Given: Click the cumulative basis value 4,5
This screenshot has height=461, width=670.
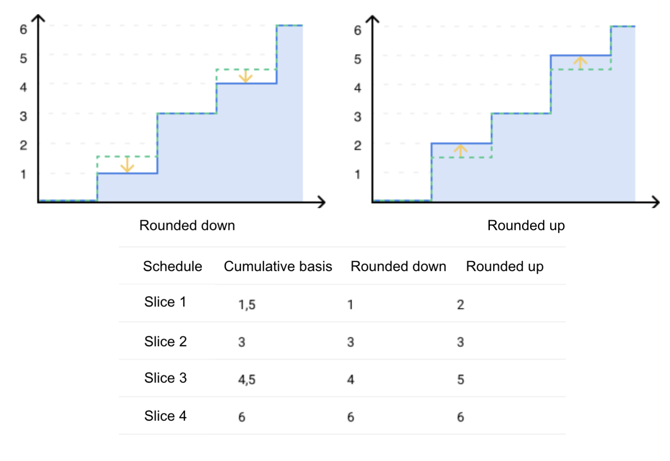Looking at the screenshot, I should coord(247,380).
